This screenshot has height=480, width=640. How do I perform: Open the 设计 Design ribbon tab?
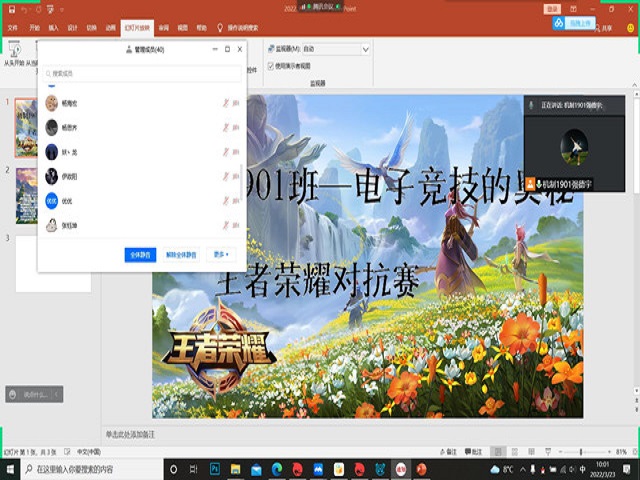(73, 28)
